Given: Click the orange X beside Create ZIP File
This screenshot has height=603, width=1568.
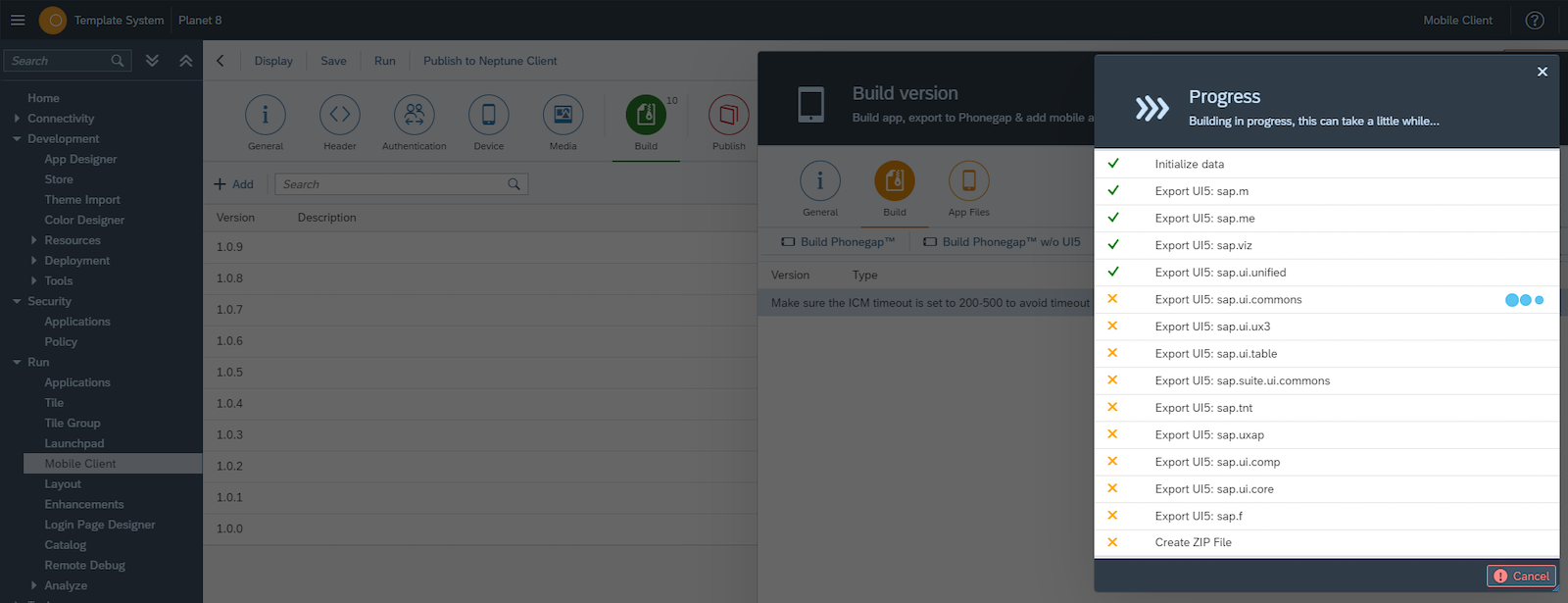Looking at the screenshot, I should coord(1112,542).
